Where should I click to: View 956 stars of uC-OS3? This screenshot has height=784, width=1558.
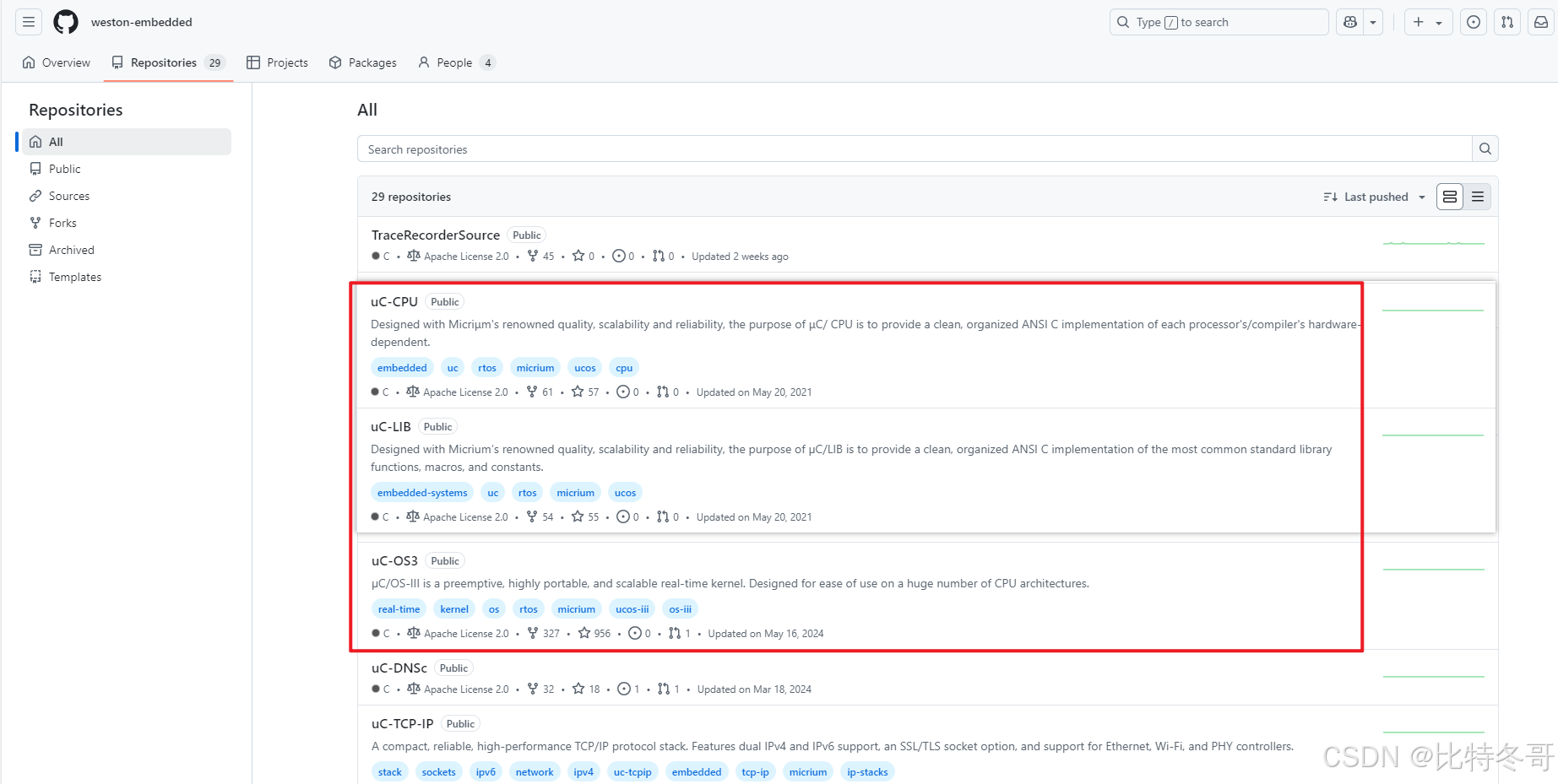594,633
